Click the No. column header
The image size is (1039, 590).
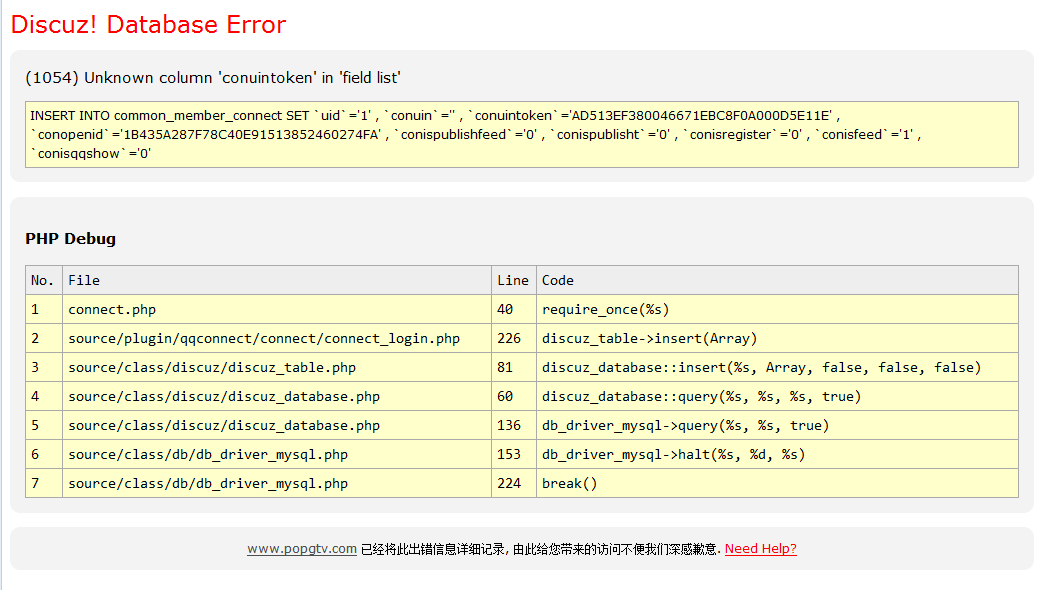pos(44,280)
